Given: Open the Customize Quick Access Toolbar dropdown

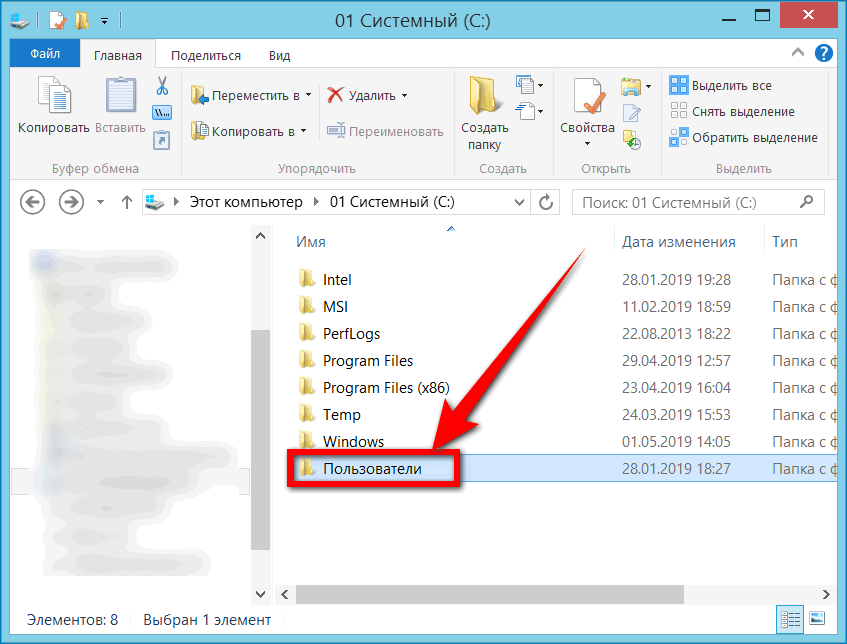Looking at the screenshot, I should 104,21.
